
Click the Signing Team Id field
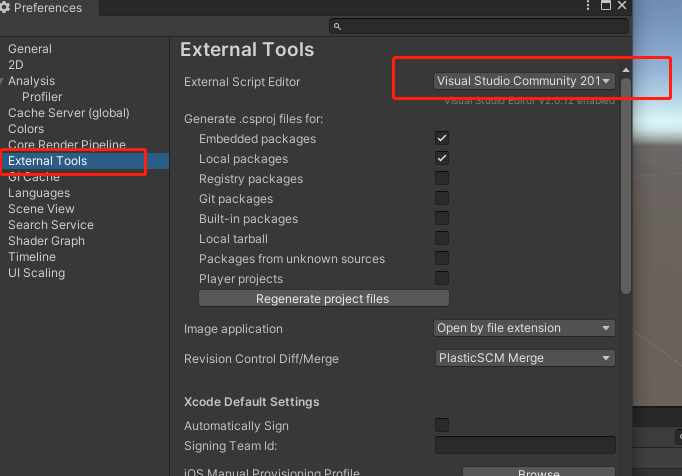(525, 445)
